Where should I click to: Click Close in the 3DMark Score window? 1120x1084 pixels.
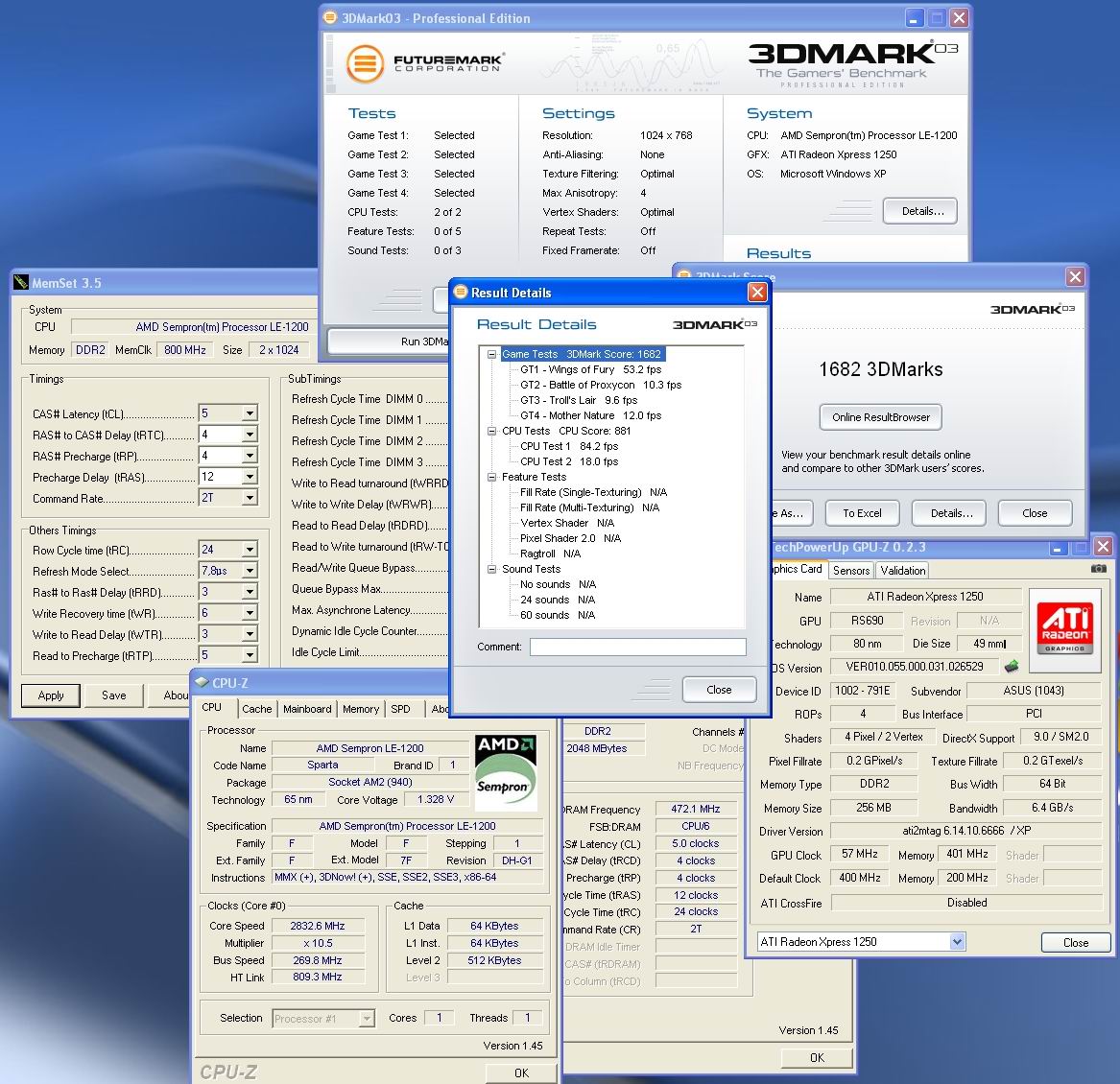pos(1035,512)
